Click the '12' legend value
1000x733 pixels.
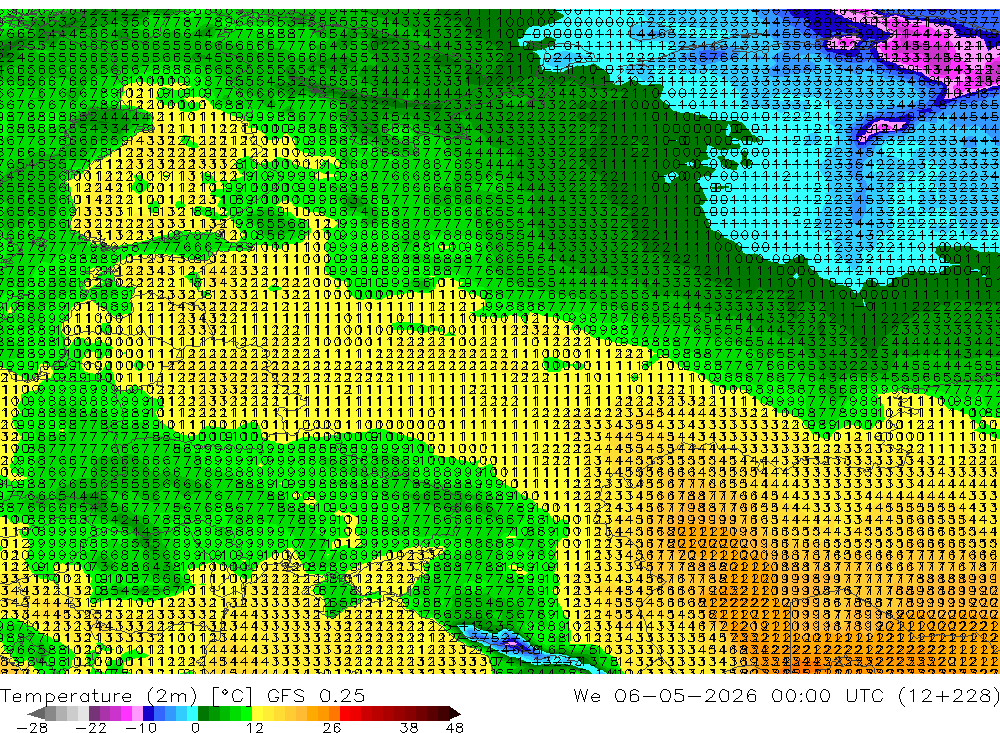coord(254,728)
